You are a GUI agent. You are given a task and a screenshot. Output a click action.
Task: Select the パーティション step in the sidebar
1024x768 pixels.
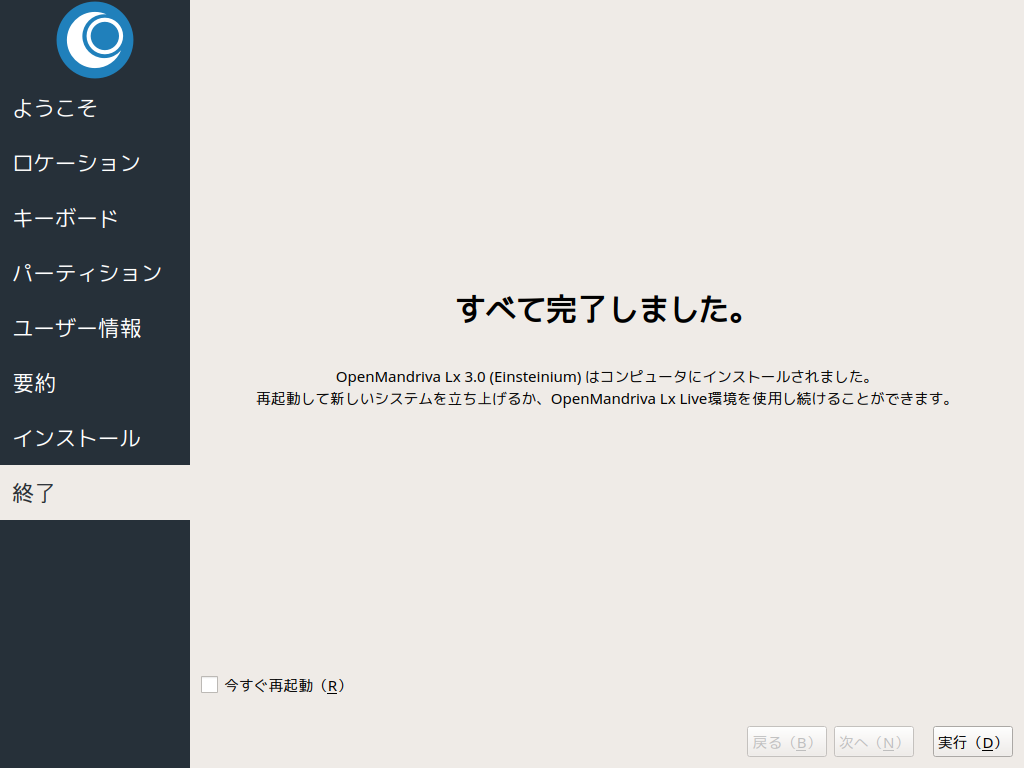tap(95, 272)
